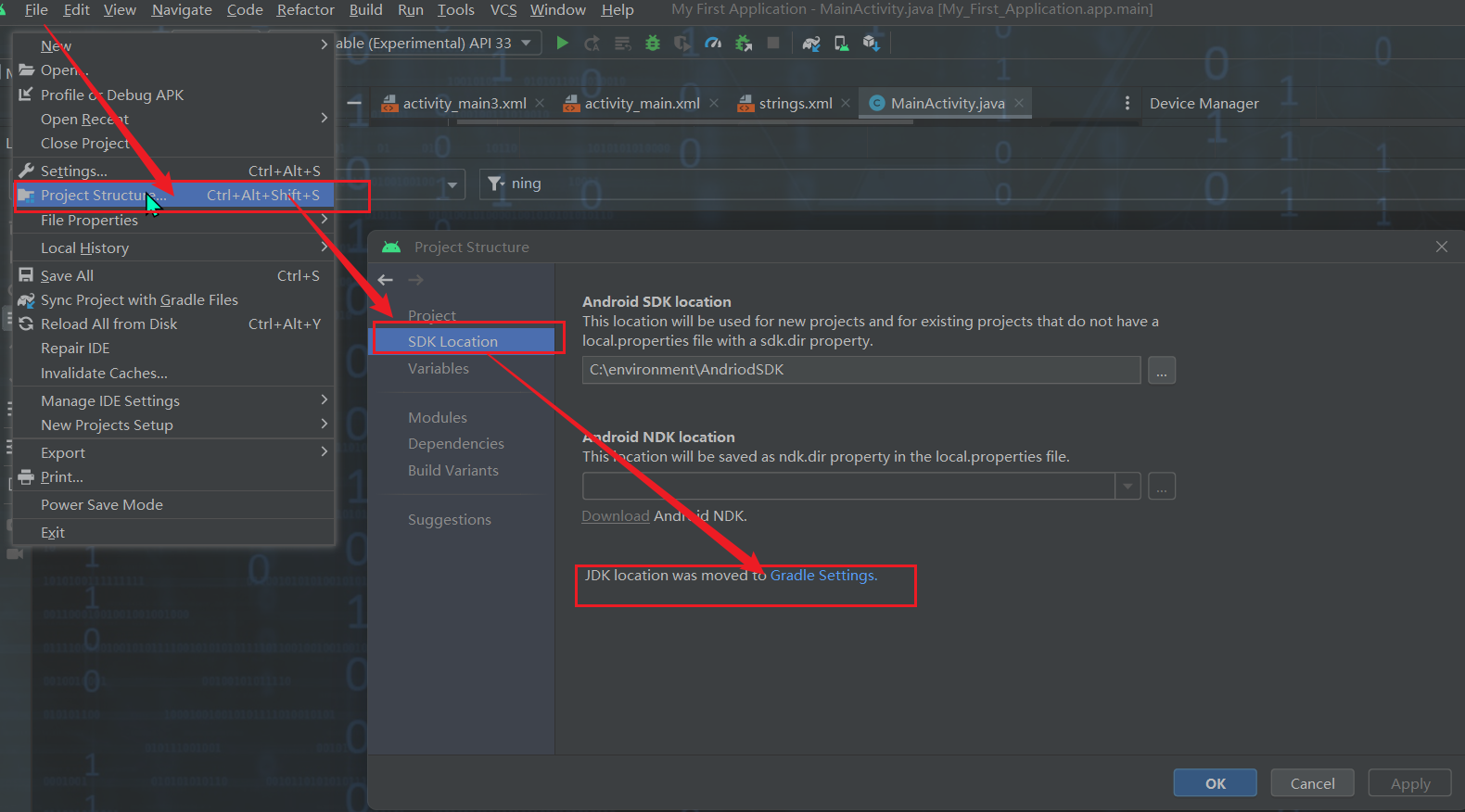Expand the Export submenu

pos(324,451)
